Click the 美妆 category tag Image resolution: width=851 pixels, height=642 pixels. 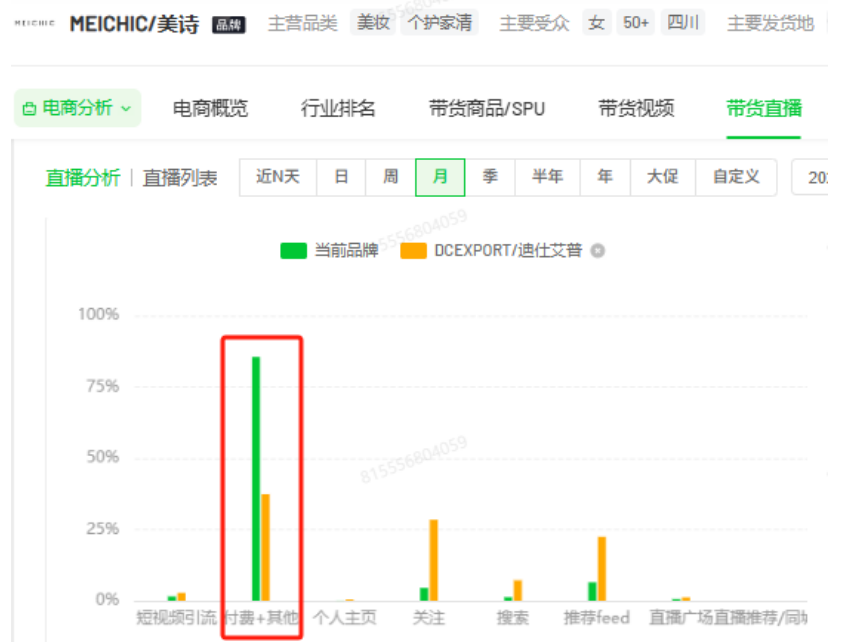373,23
